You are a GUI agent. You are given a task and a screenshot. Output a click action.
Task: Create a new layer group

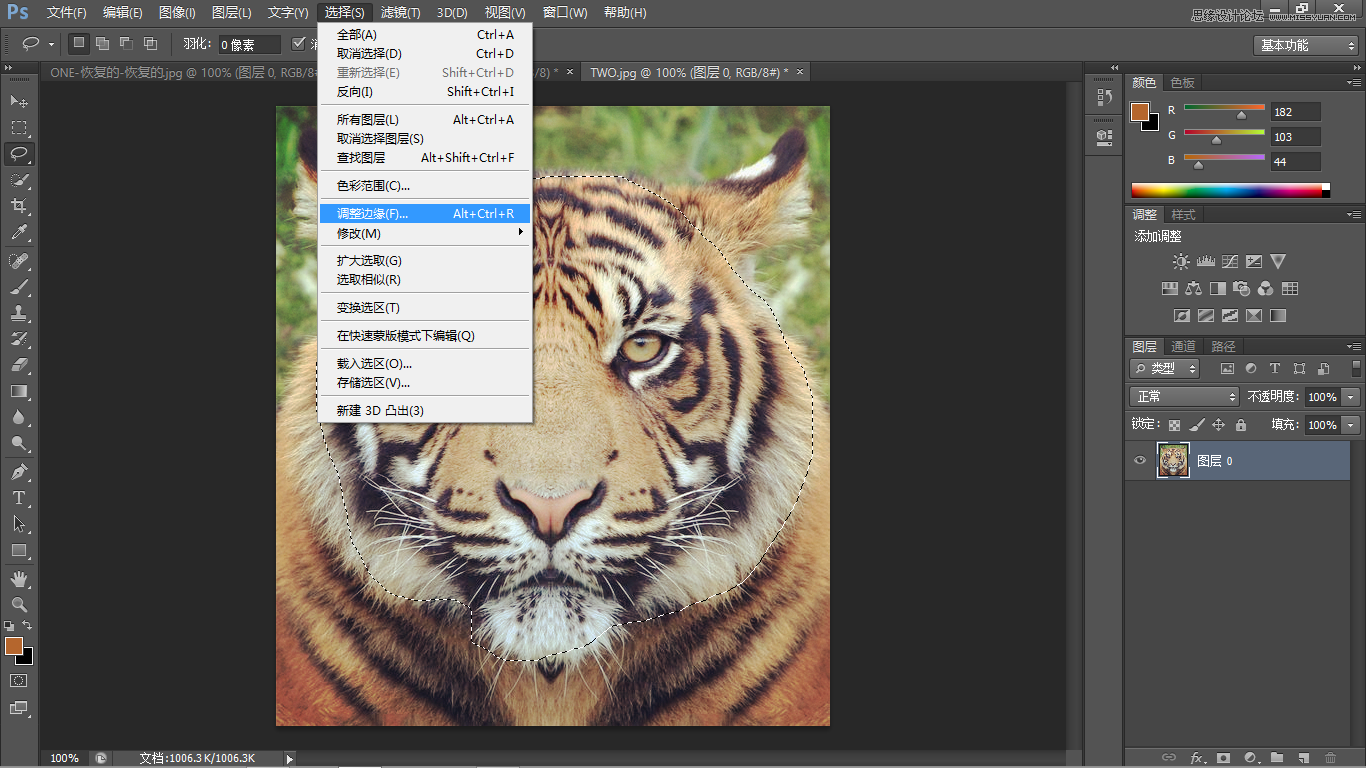coord(1277,758)
